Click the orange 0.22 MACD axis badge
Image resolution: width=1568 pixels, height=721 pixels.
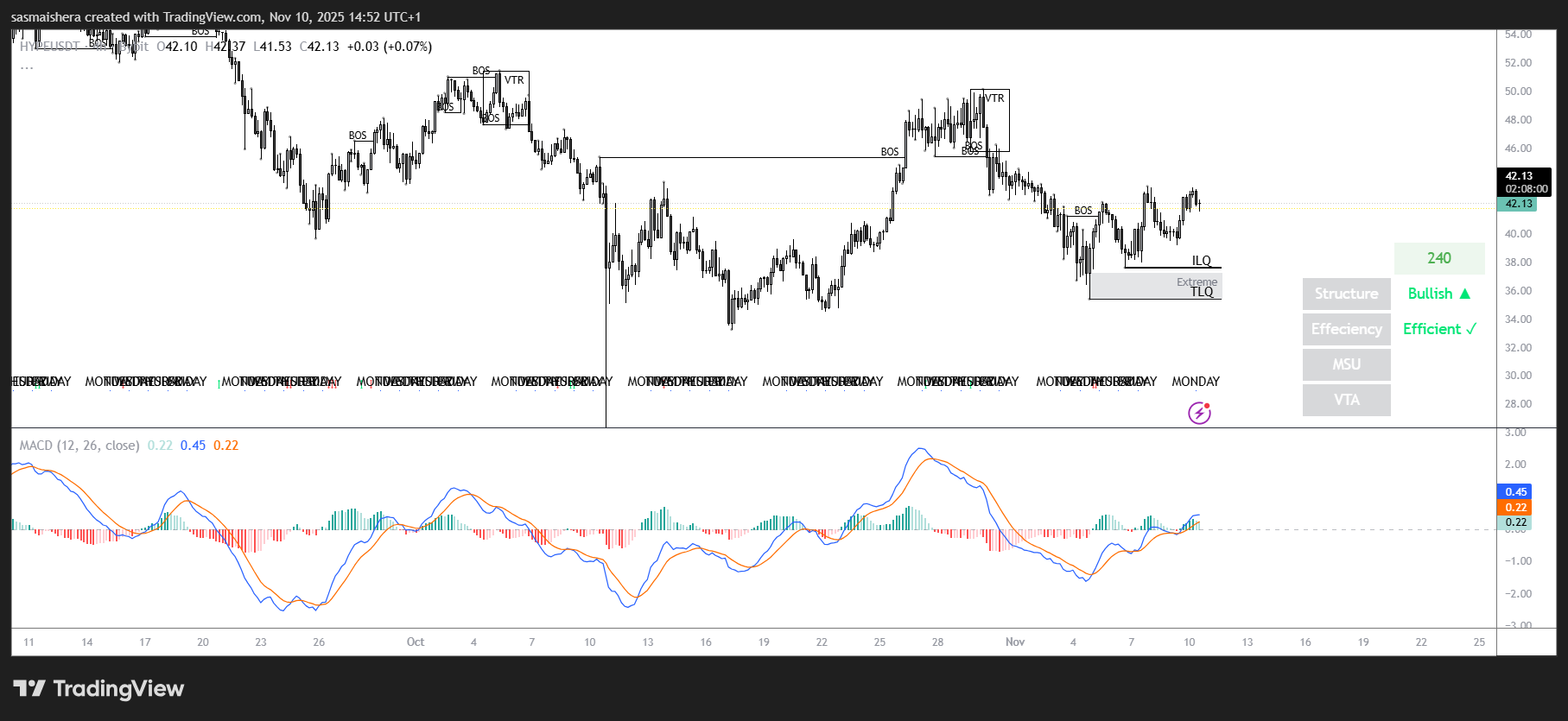click(1515, 508)
